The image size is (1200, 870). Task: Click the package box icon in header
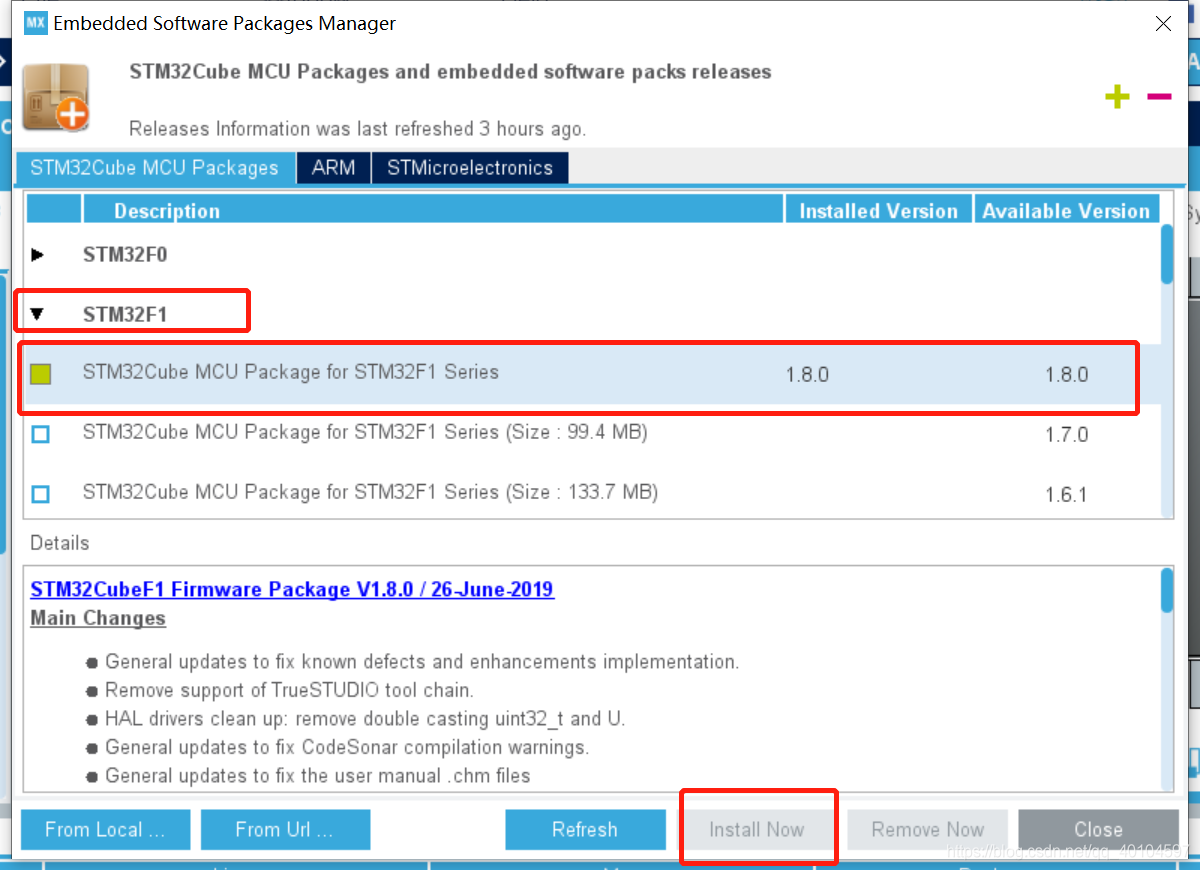coord(56,96)
